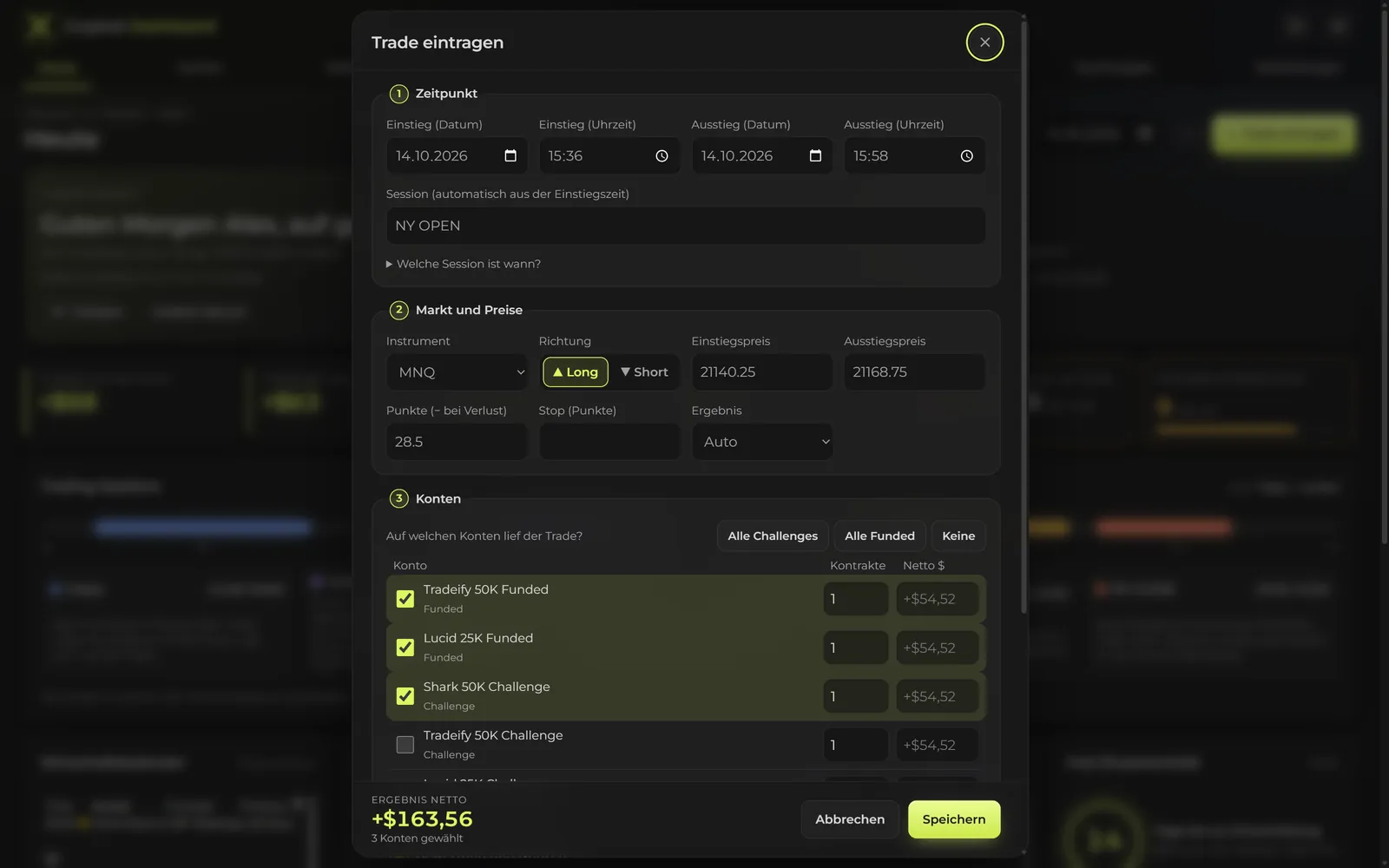
Task: Click the empty Stop (Punkte) field
Action: pos(609,442)
